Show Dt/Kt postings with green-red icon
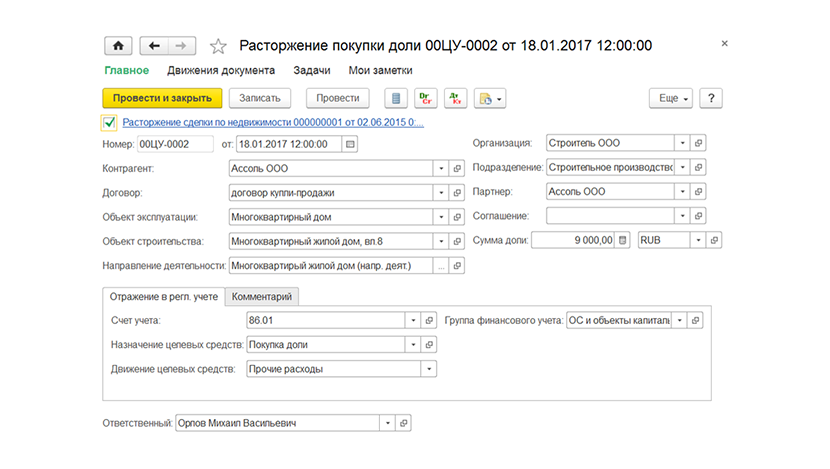 [x=455, y=98]
